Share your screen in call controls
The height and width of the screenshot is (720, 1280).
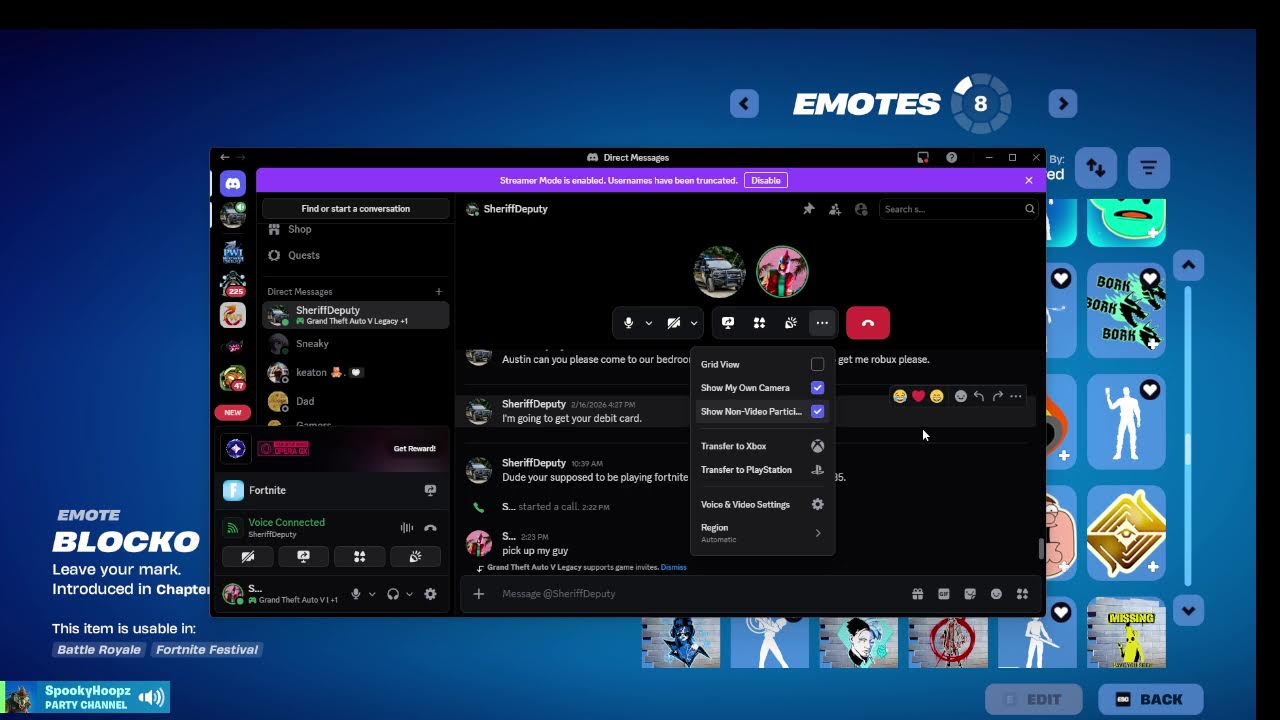coord(728,323)
